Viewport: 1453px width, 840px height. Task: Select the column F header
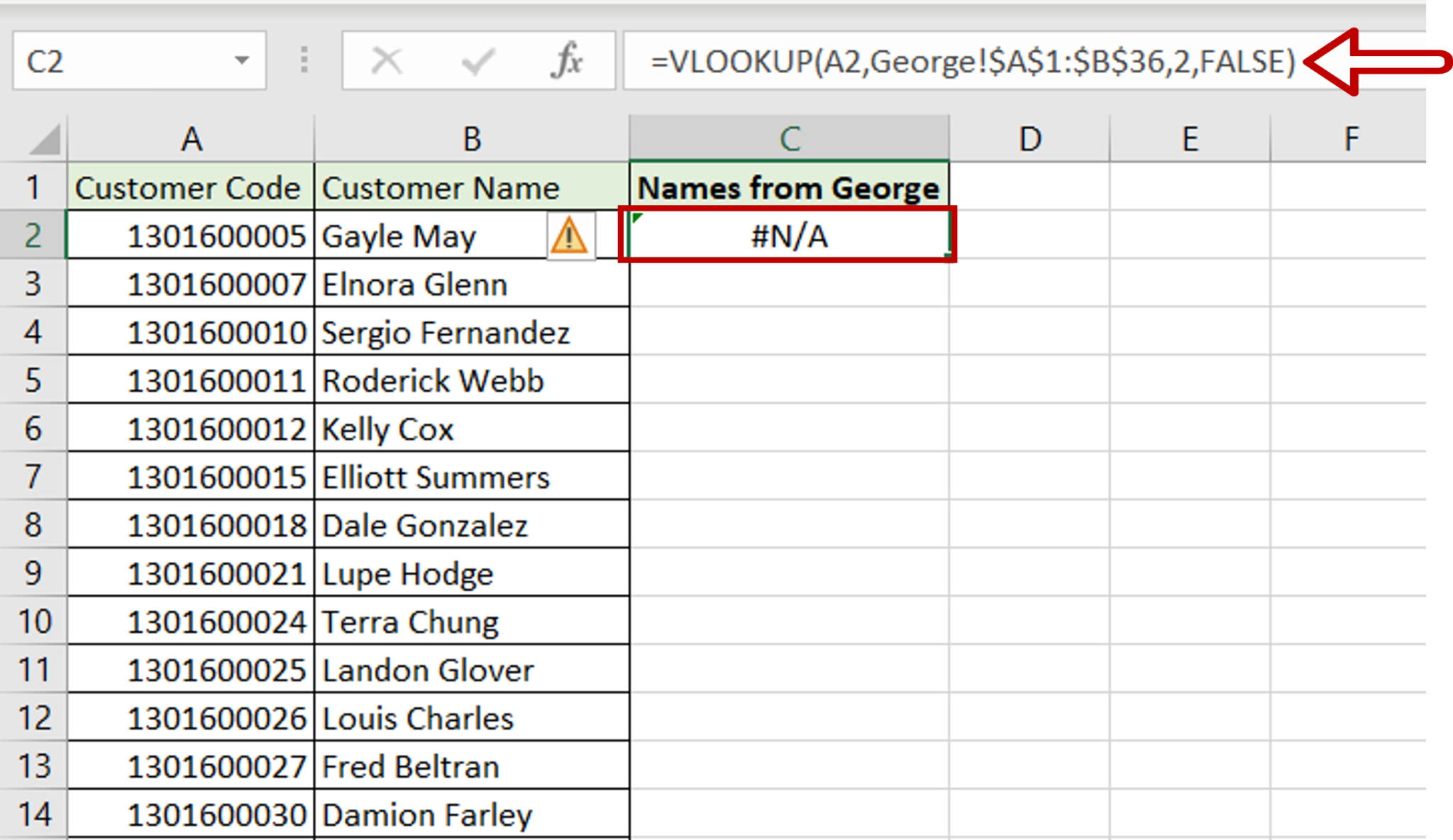(x=1349, y=138)
